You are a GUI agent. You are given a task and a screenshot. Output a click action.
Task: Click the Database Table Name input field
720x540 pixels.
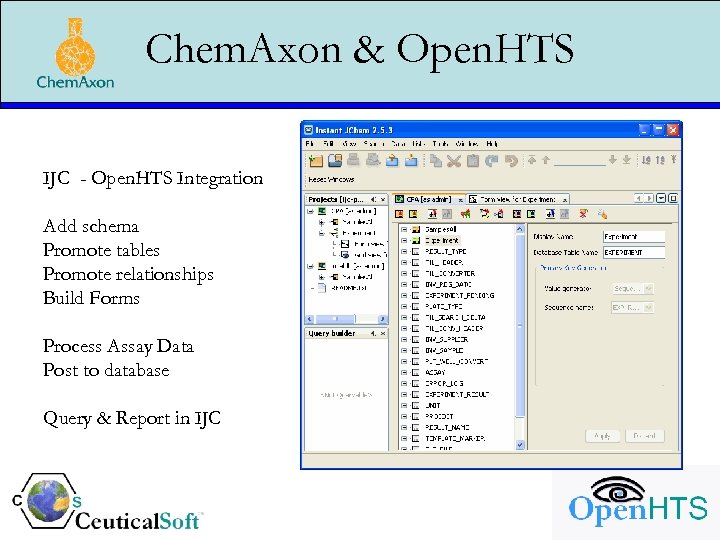634,252
